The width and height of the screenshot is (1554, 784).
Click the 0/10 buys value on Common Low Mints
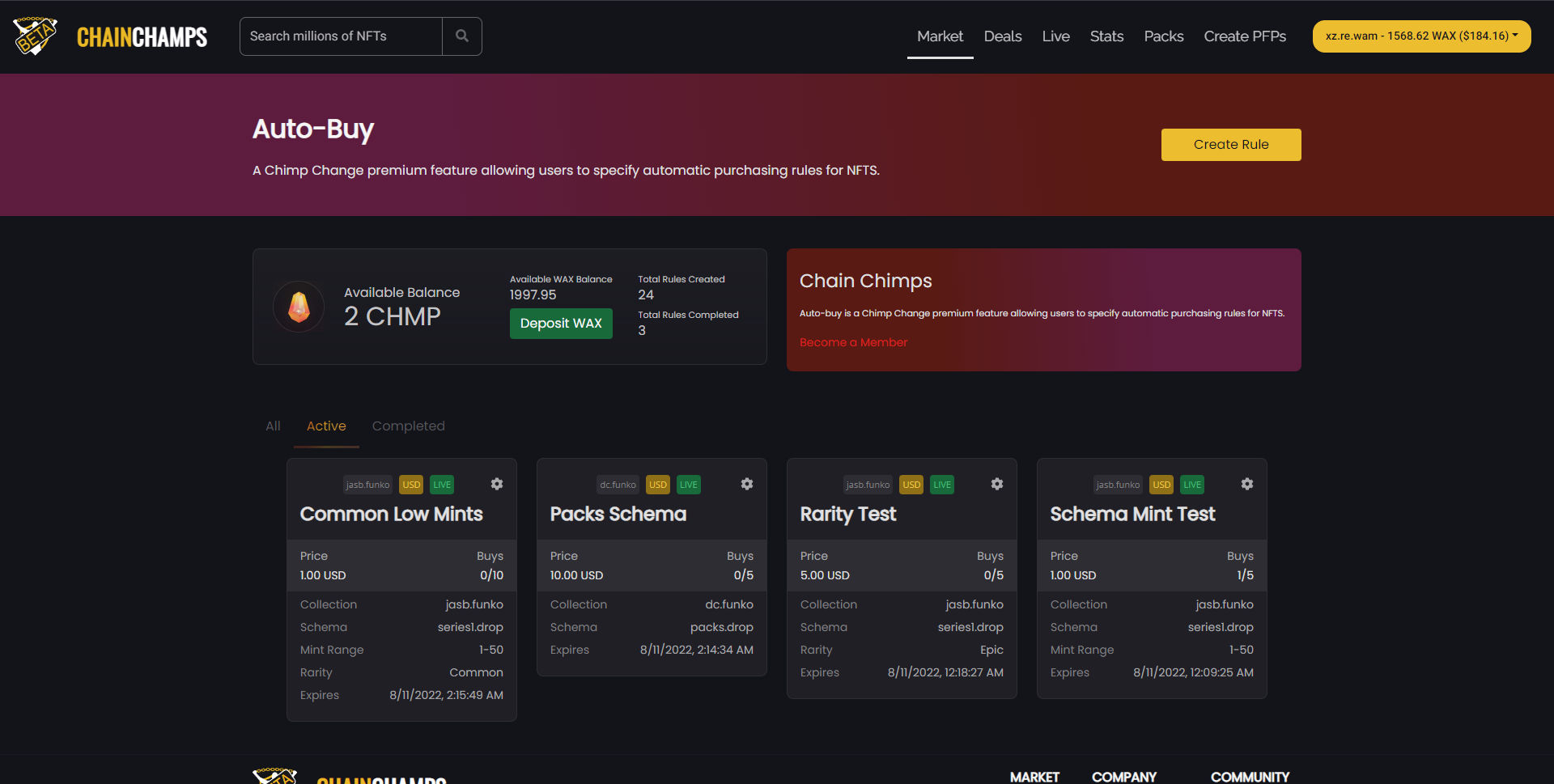click(491, 575)
